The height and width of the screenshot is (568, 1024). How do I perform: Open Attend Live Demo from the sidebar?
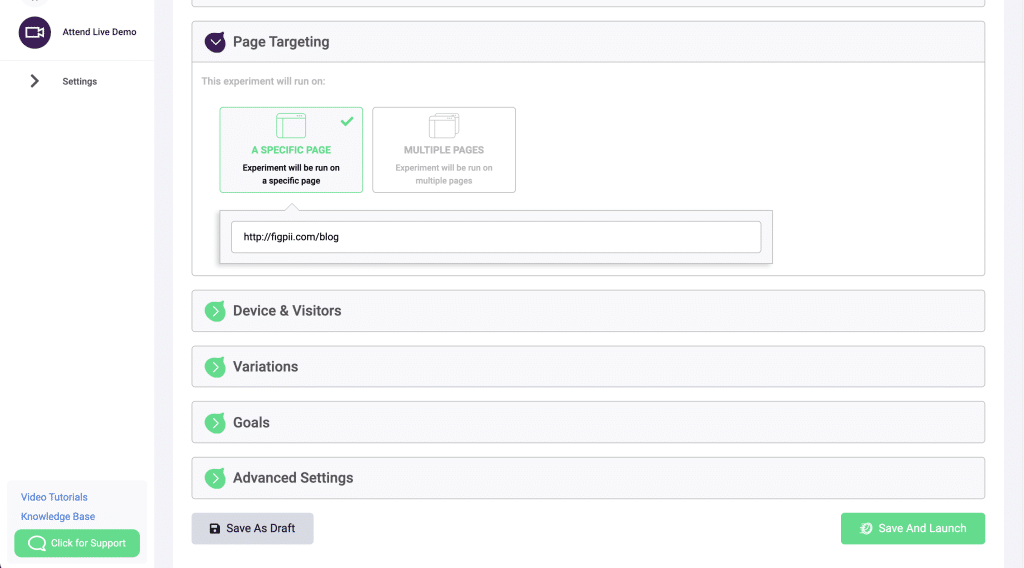[x=99, y=32]
